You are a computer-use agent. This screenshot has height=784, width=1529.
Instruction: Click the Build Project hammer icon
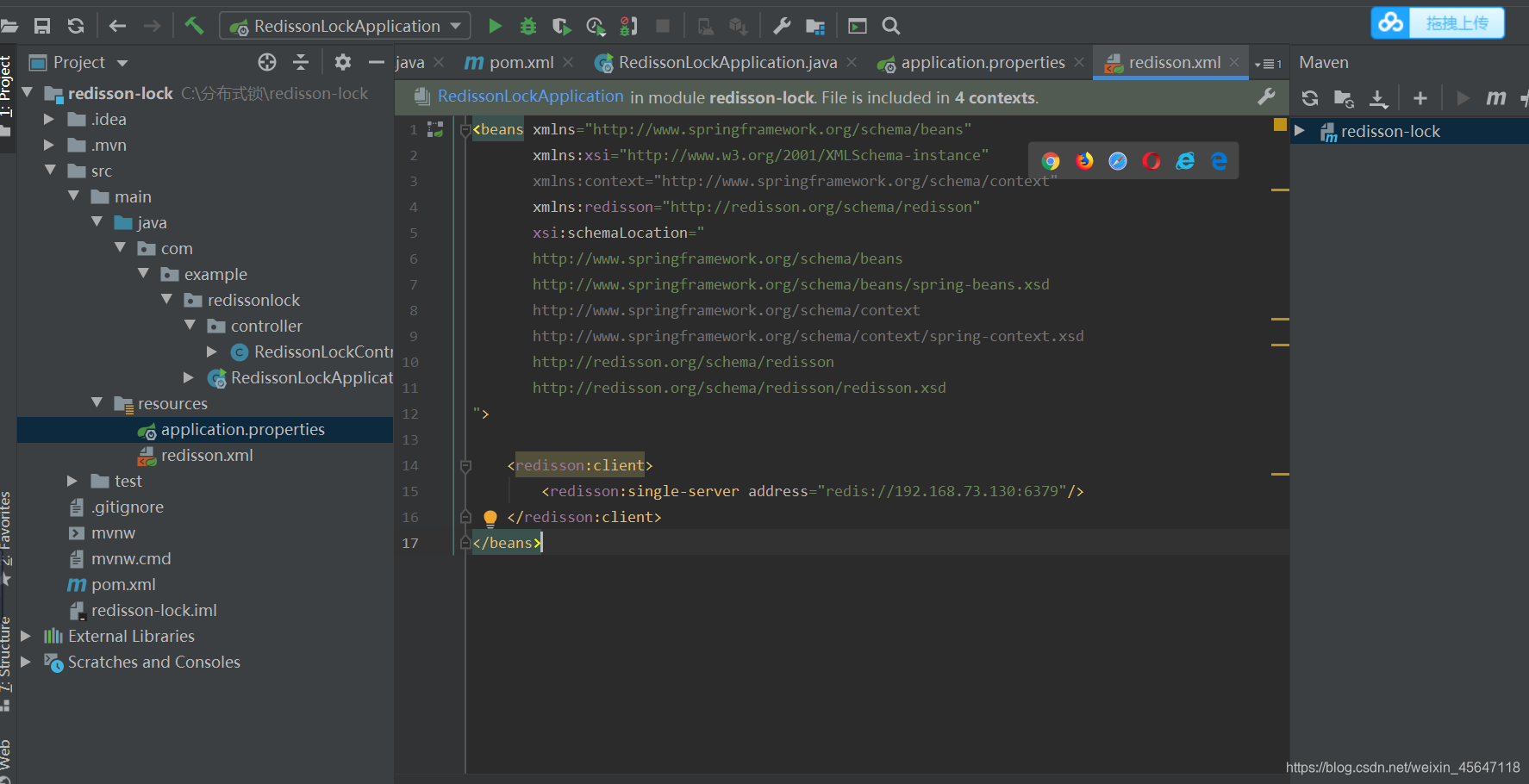tap(194, 26)
